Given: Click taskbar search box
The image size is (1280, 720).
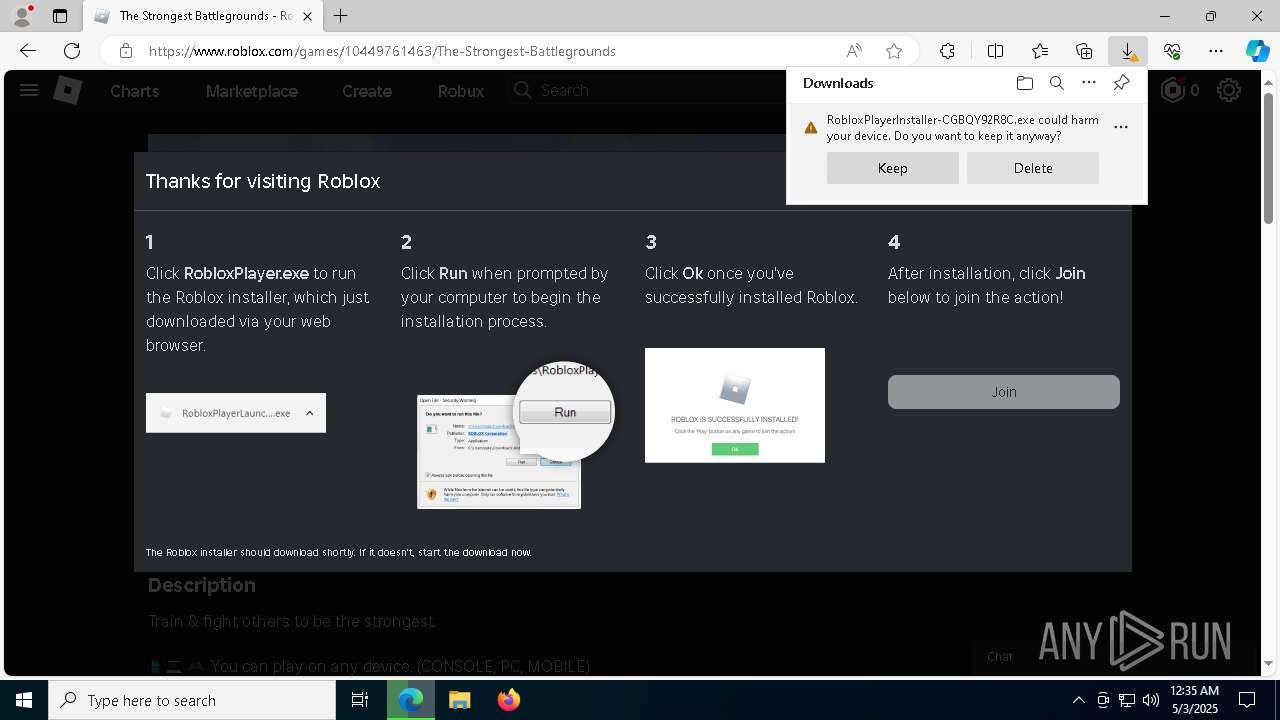Looking at the screenshot, I should [x=192, y=700].
